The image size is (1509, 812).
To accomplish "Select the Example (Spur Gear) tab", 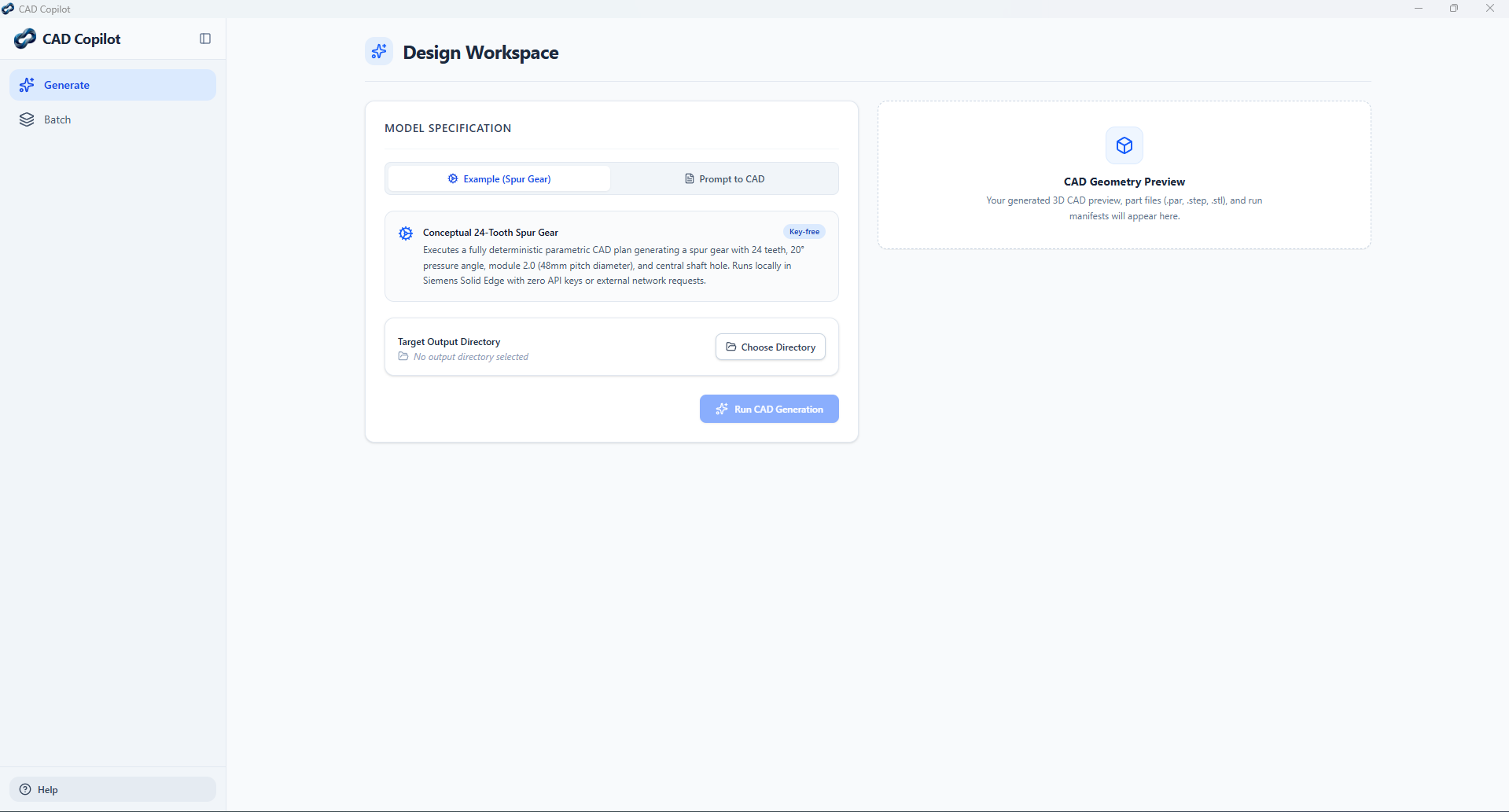I will (499, 178).
